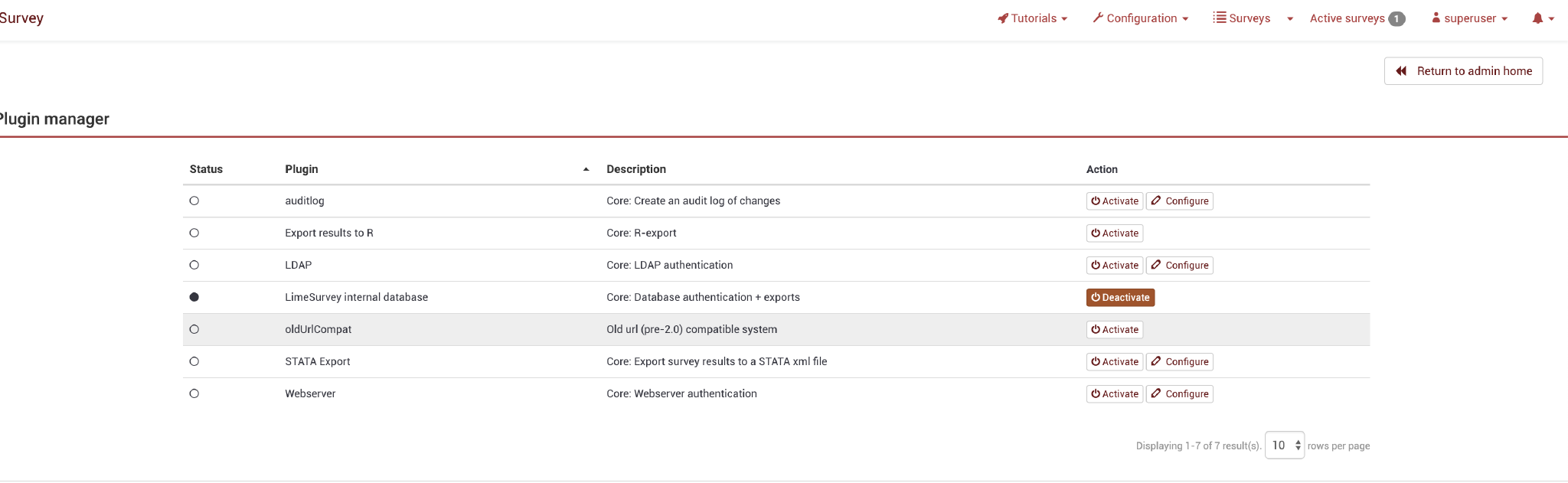This screenshot has width=1568, height=483.
Task: Open the rows per page selector
Action: pos(1284,445)
